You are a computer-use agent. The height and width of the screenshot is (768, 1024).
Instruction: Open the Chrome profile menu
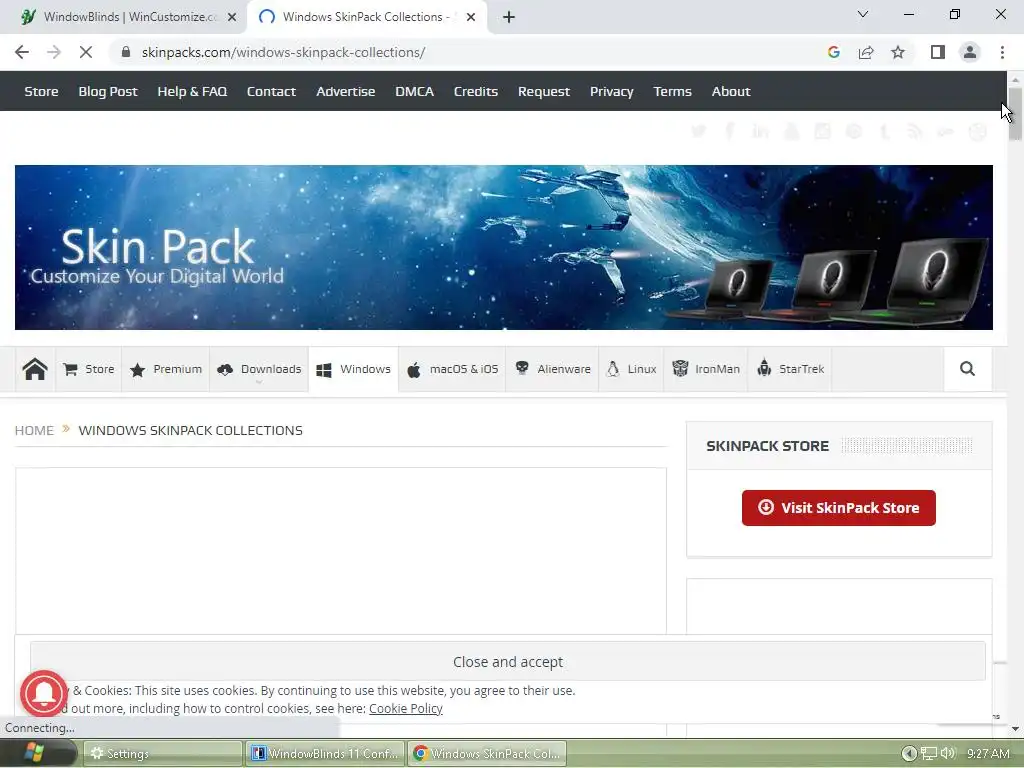(x=970, y=52)
